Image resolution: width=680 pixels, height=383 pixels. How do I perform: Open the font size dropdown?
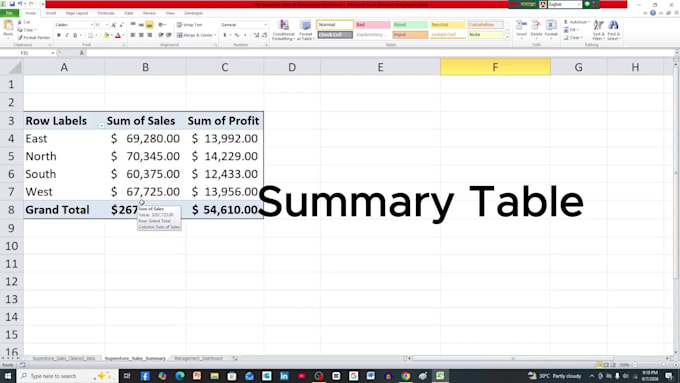[x=107, y=25]
